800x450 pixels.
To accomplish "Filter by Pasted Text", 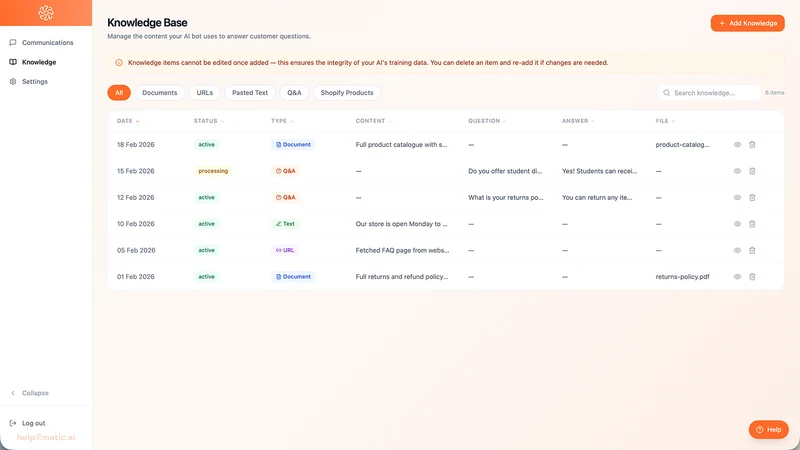I will (250, 93).
